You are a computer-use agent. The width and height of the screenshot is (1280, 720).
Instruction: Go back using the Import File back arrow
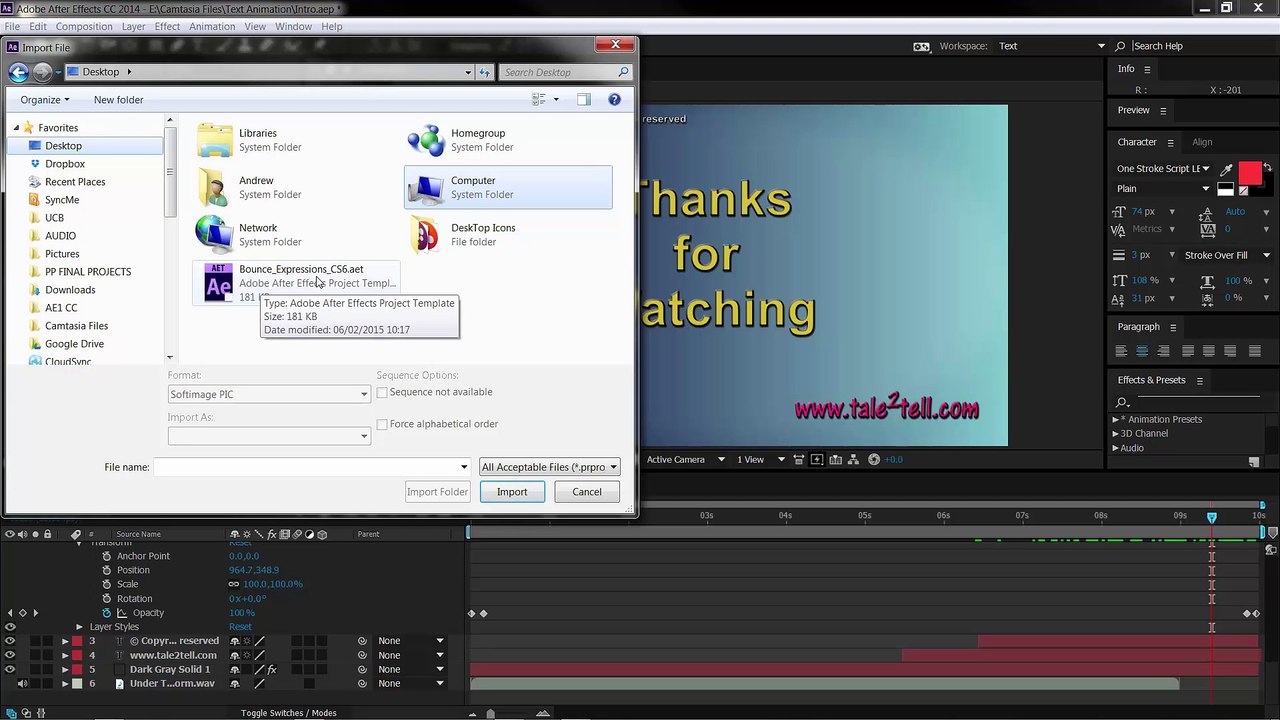[18, 72]
